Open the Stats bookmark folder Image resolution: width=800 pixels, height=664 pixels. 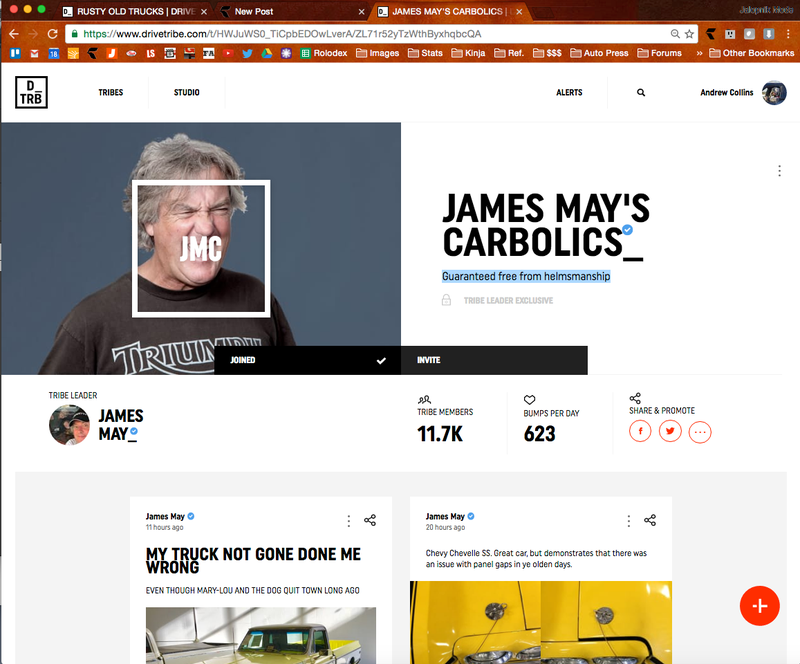pos(426,53)
